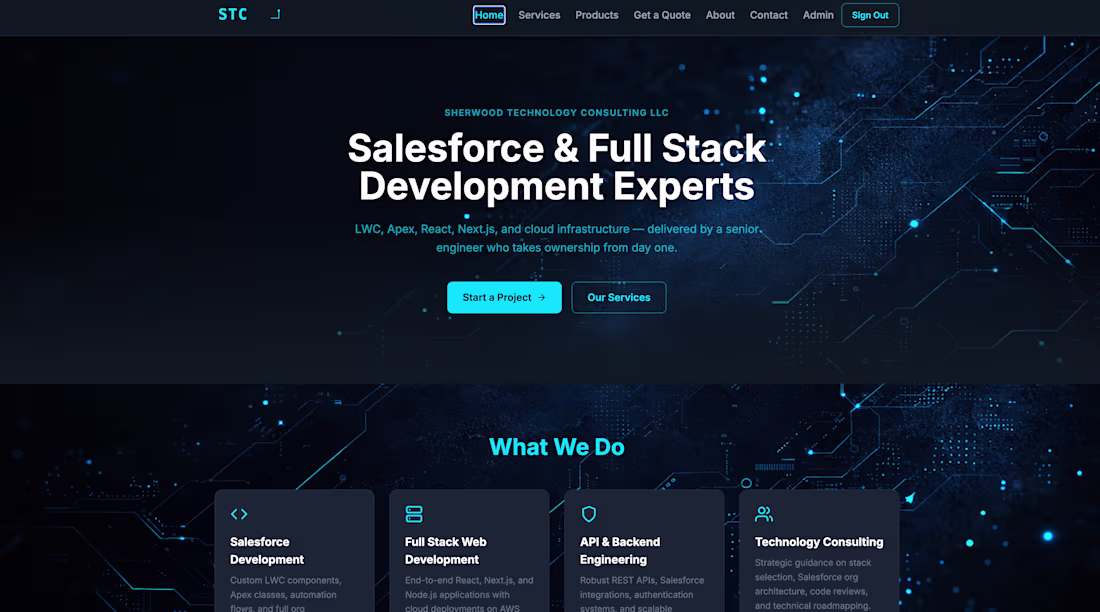
Task: Click the Our Services button
Action: pyautogui.click(x=619, y=298)
